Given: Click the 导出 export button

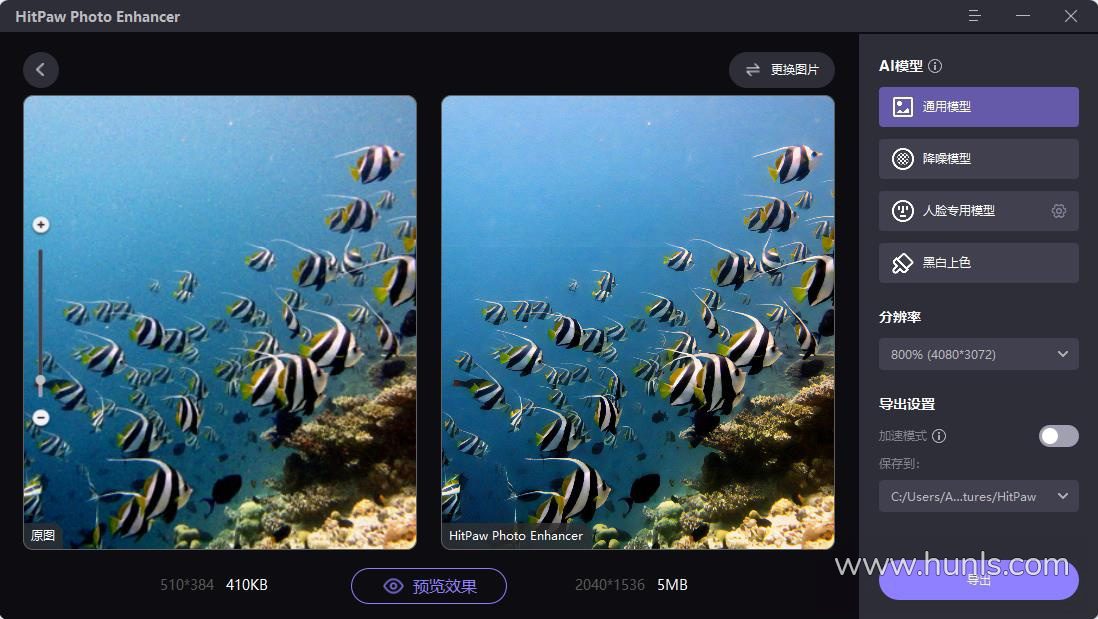Looking at the screenshot, I should point(978,580).
